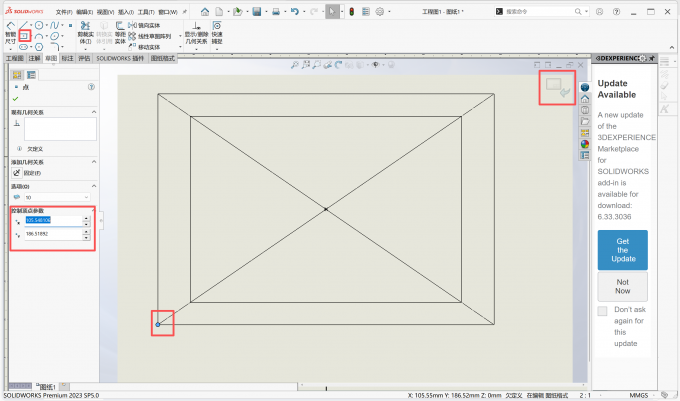Screen dimensions: 680x401
Task: Open the Appearances tab in the task pane
Action: click(584, 144)
